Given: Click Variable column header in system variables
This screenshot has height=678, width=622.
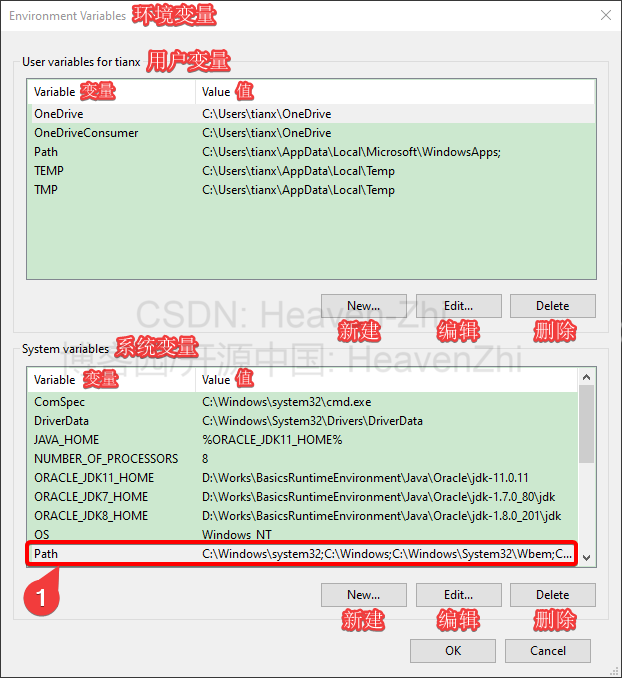Looking at the screenshot, I should 111,380.
